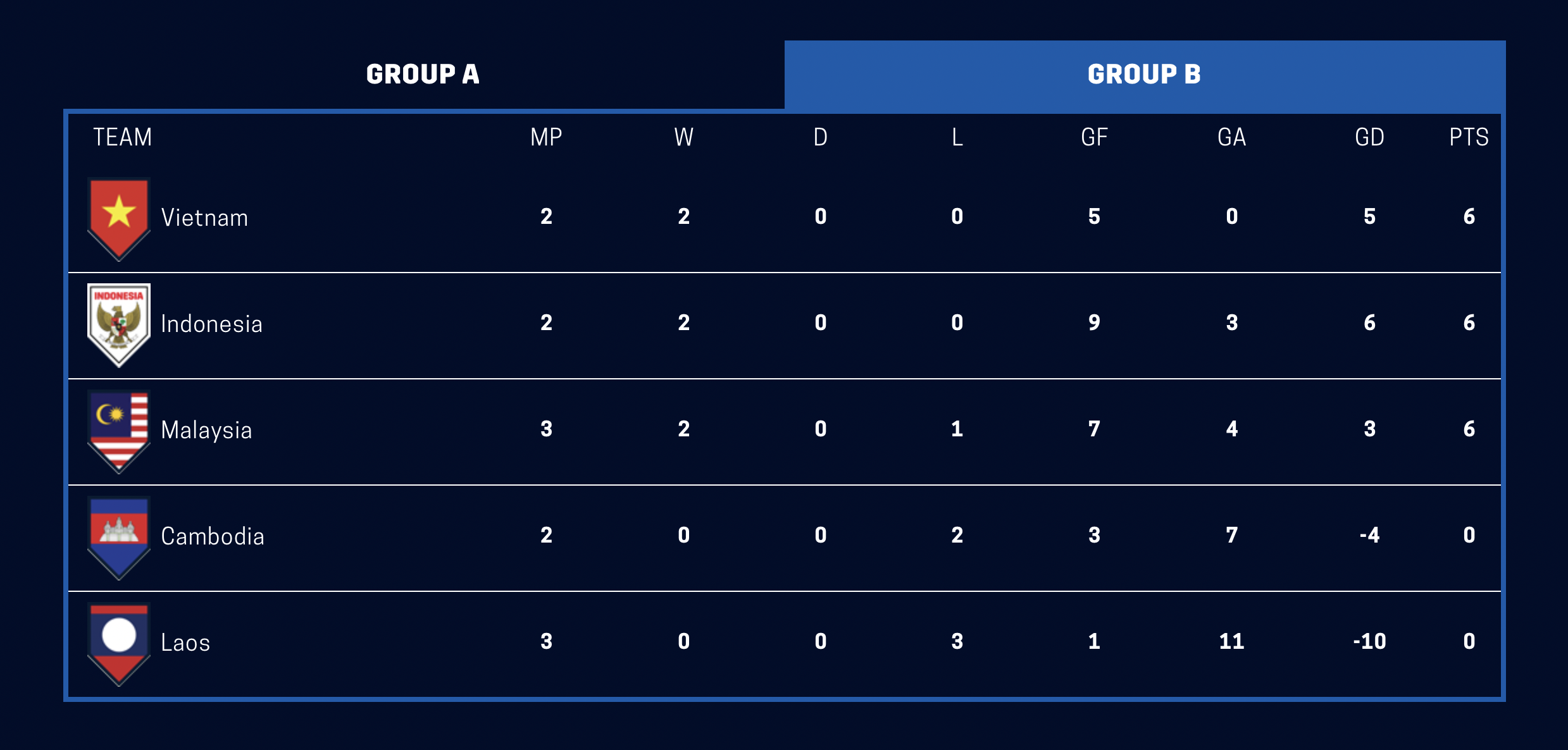Click the MP column header
Image resolution: width=1568 pixels, height=750 pixels.
pyautogui.click(x=546, y=137)
